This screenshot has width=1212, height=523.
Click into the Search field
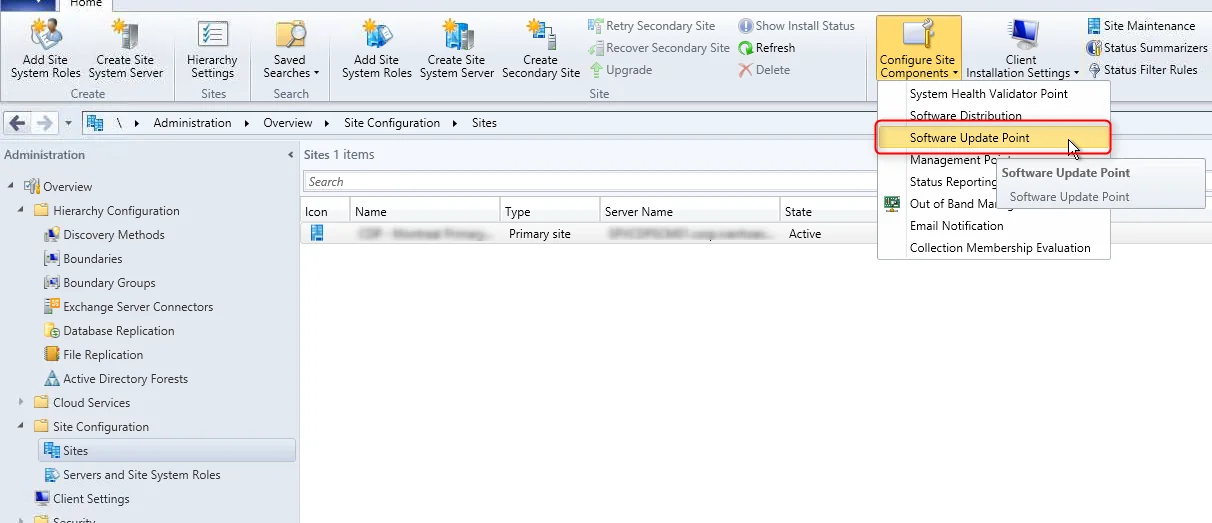tap(590, 182)
